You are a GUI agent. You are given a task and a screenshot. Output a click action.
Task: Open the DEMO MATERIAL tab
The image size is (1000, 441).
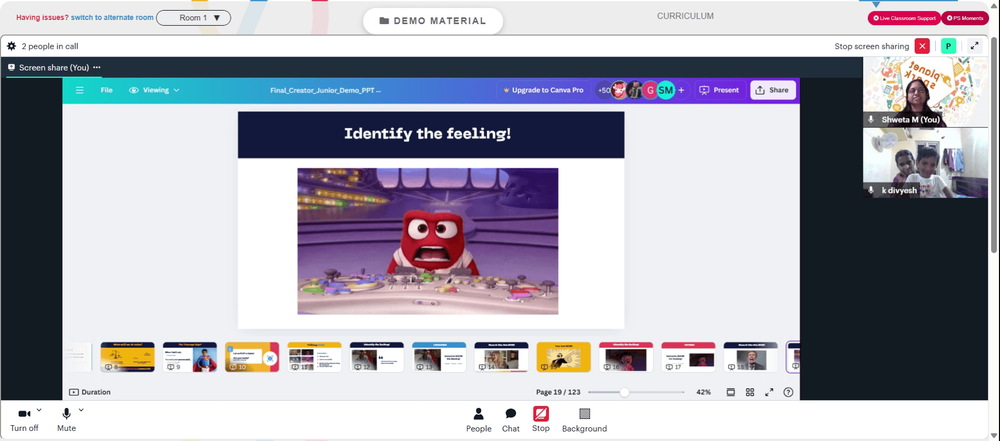[x=433, y=21]
